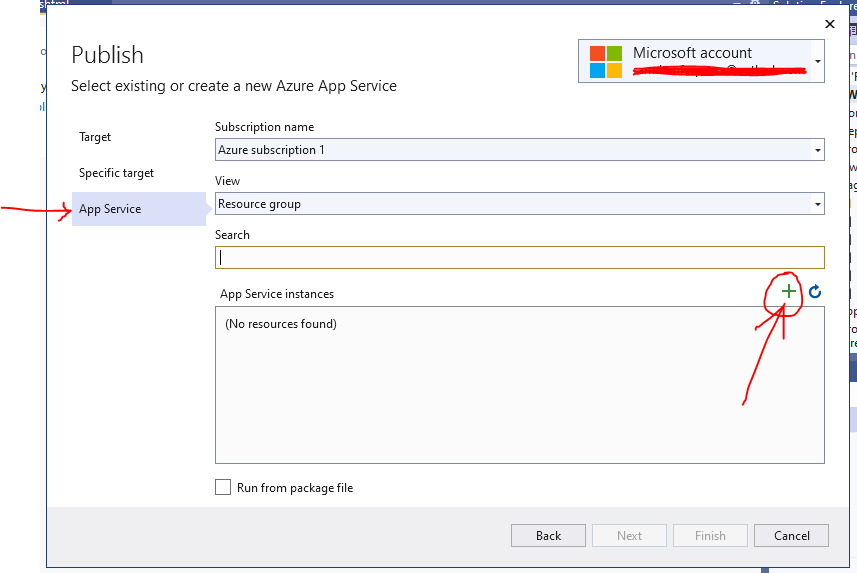This screenshot has height=573, width=857.
Task: Close the Publish dialog with the X
Action: pos(830,24)
